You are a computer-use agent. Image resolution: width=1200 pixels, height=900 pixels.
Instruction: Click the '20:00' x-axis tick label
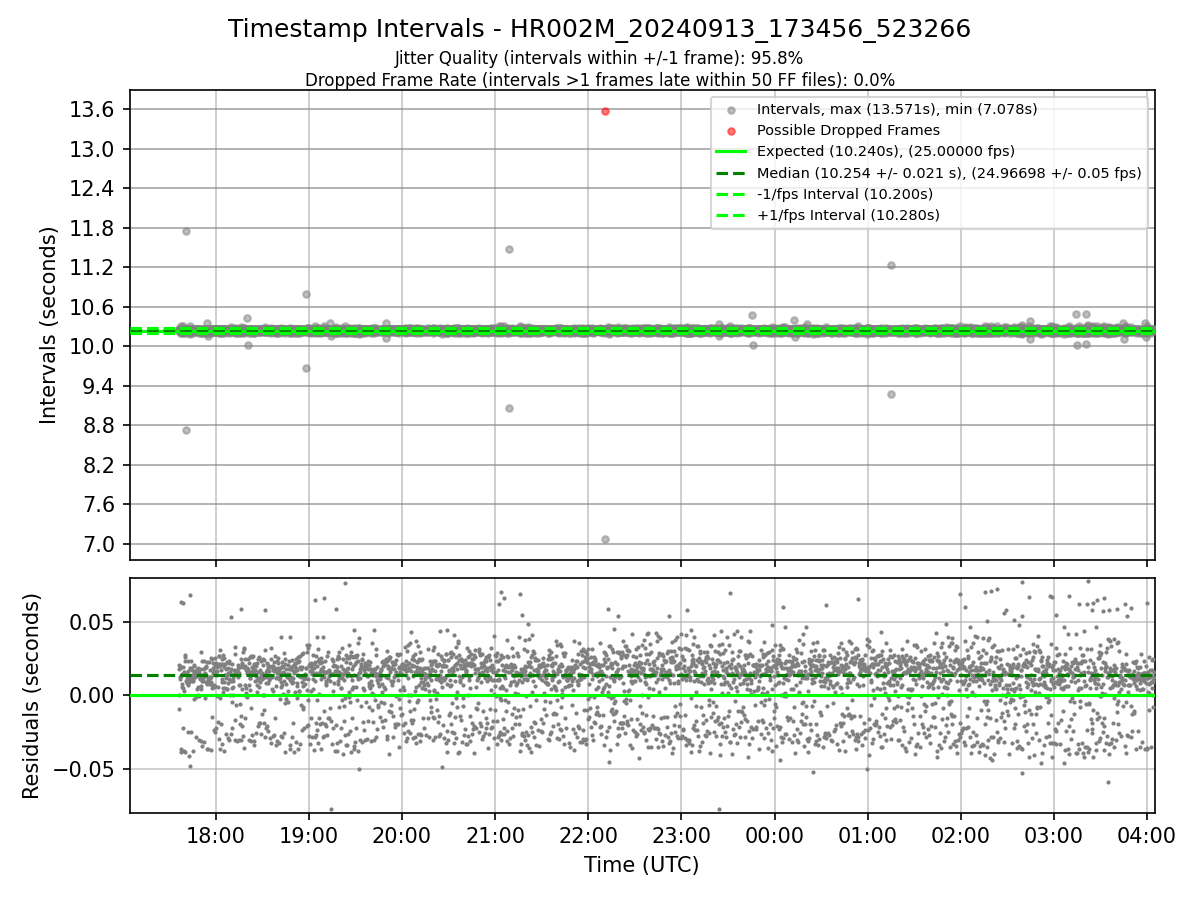(x=401, y=835)
